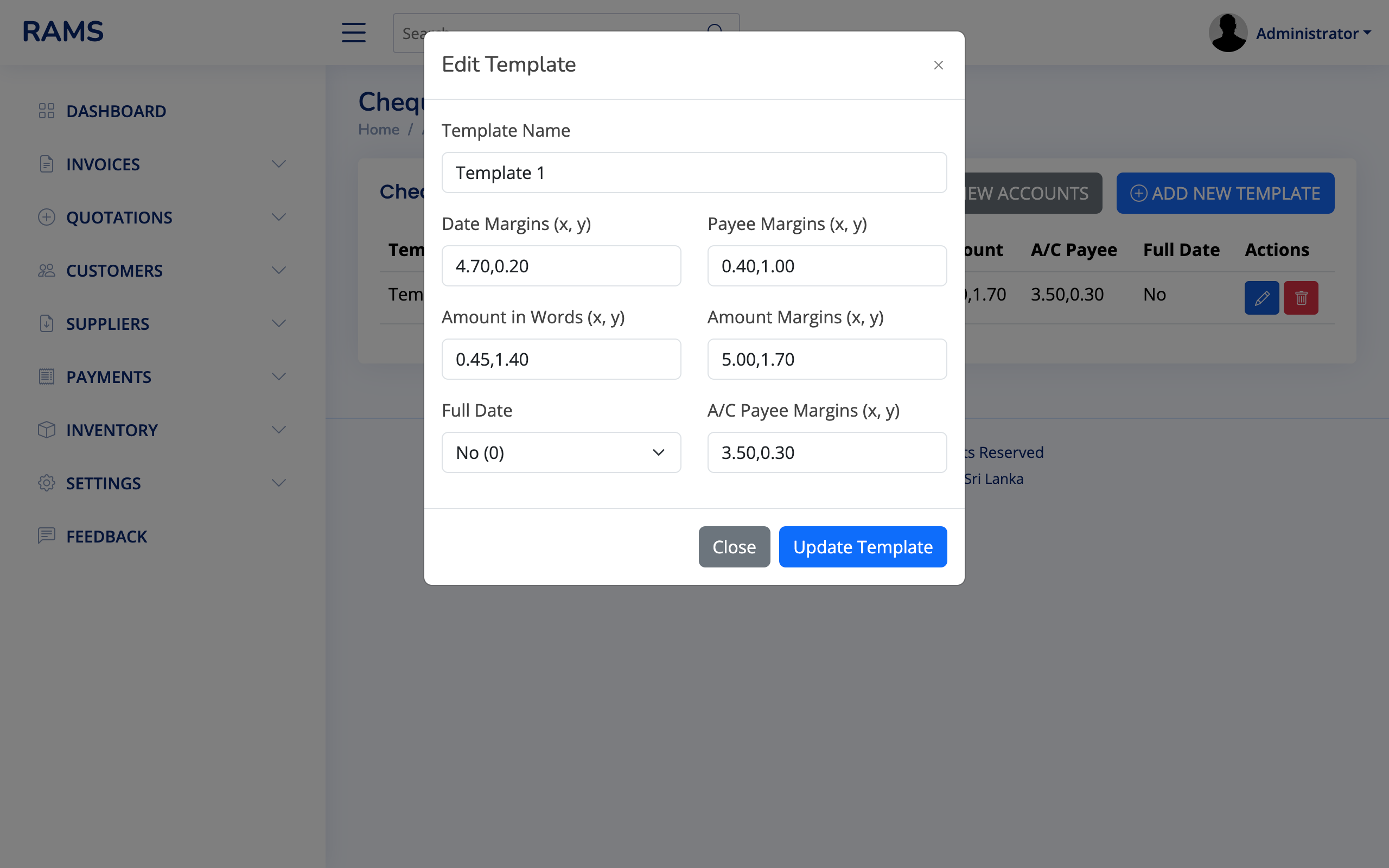1389x868 pixels.
Task: Click the Settings gear icon in sidebar
Action: [47, 483]
